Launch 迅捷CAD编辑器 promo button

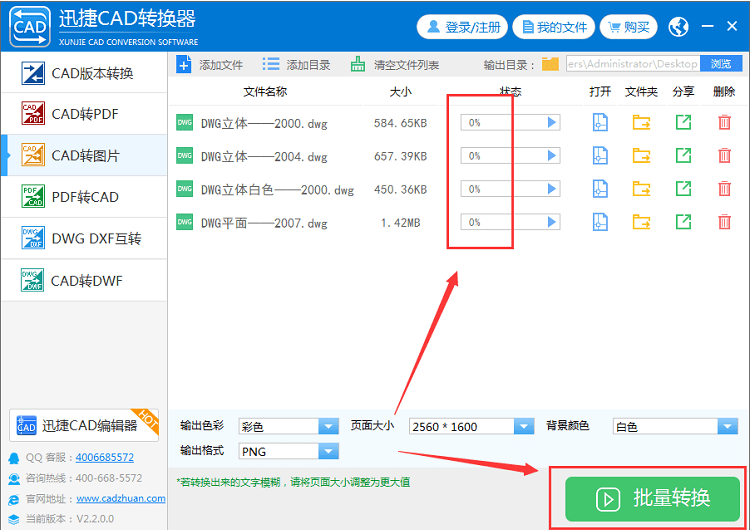pyautogui.click(x=84, y=425)
